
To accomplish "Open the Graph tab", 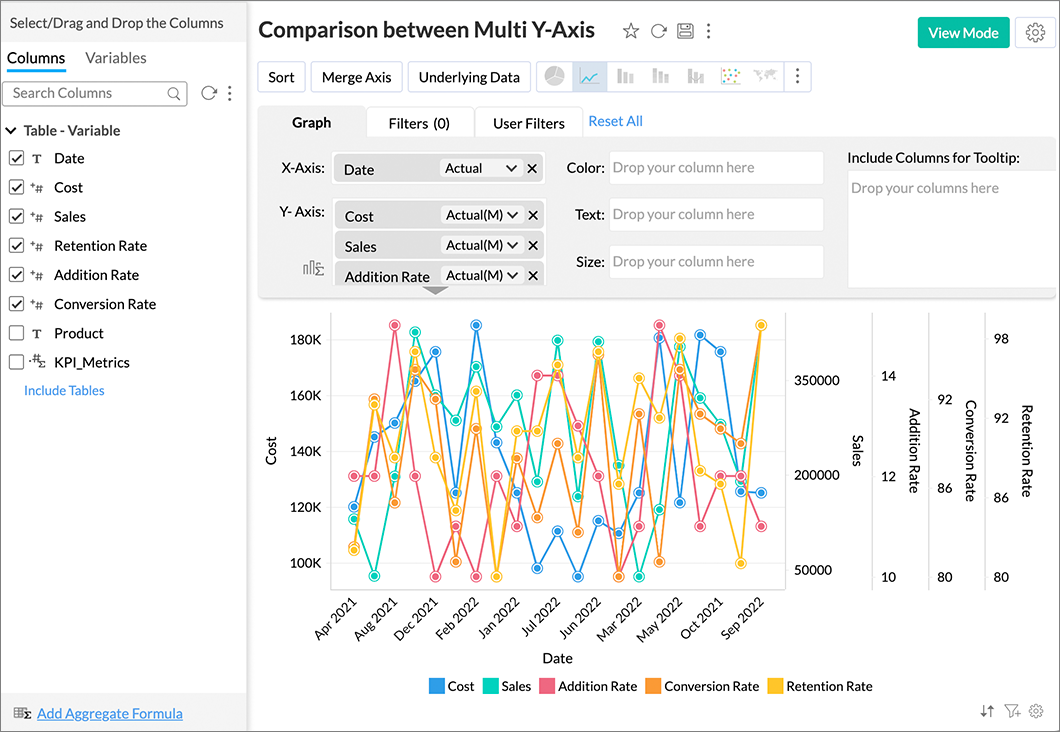I will (x=312, y=122).
